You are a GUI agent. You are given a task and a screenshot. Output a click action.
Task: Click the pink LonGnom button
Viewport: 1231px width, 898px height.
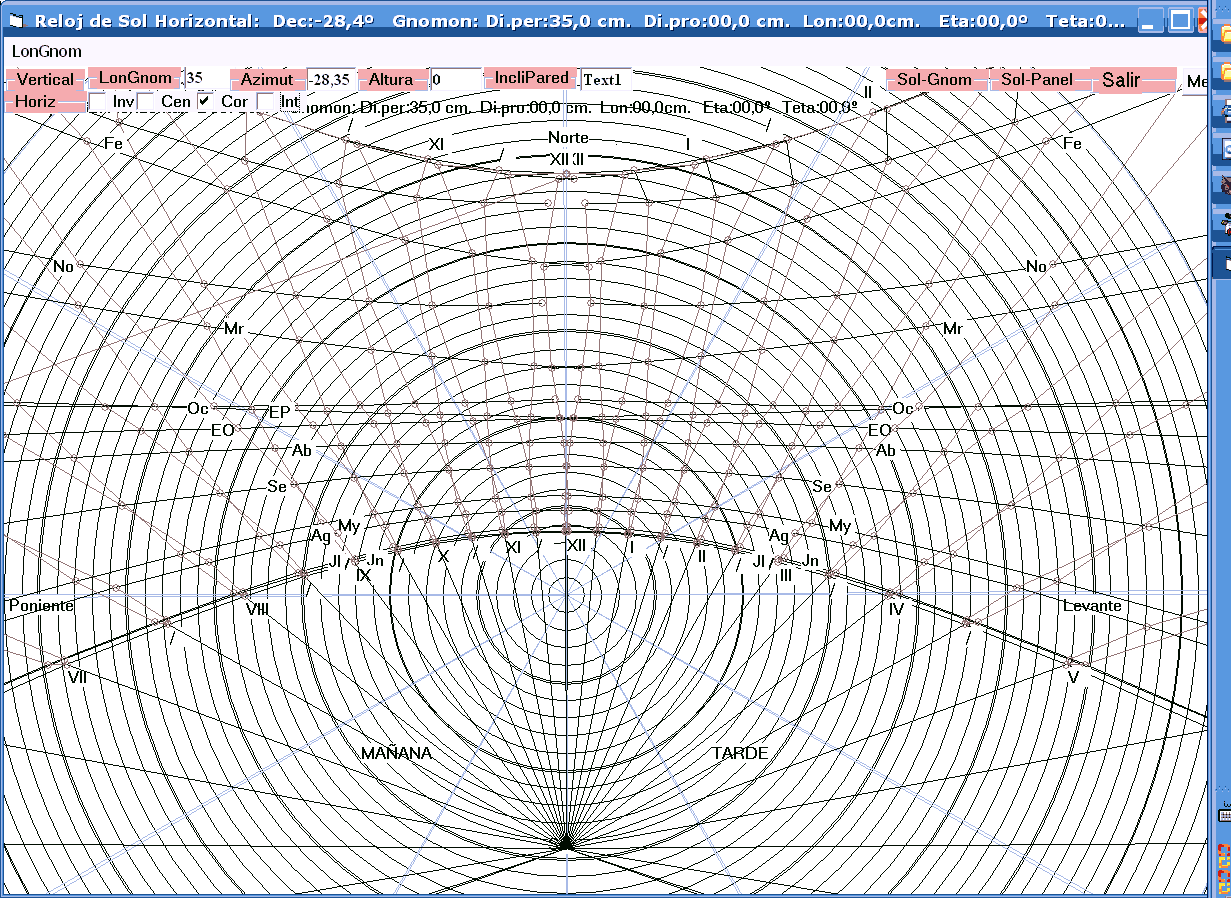point(136,78)
